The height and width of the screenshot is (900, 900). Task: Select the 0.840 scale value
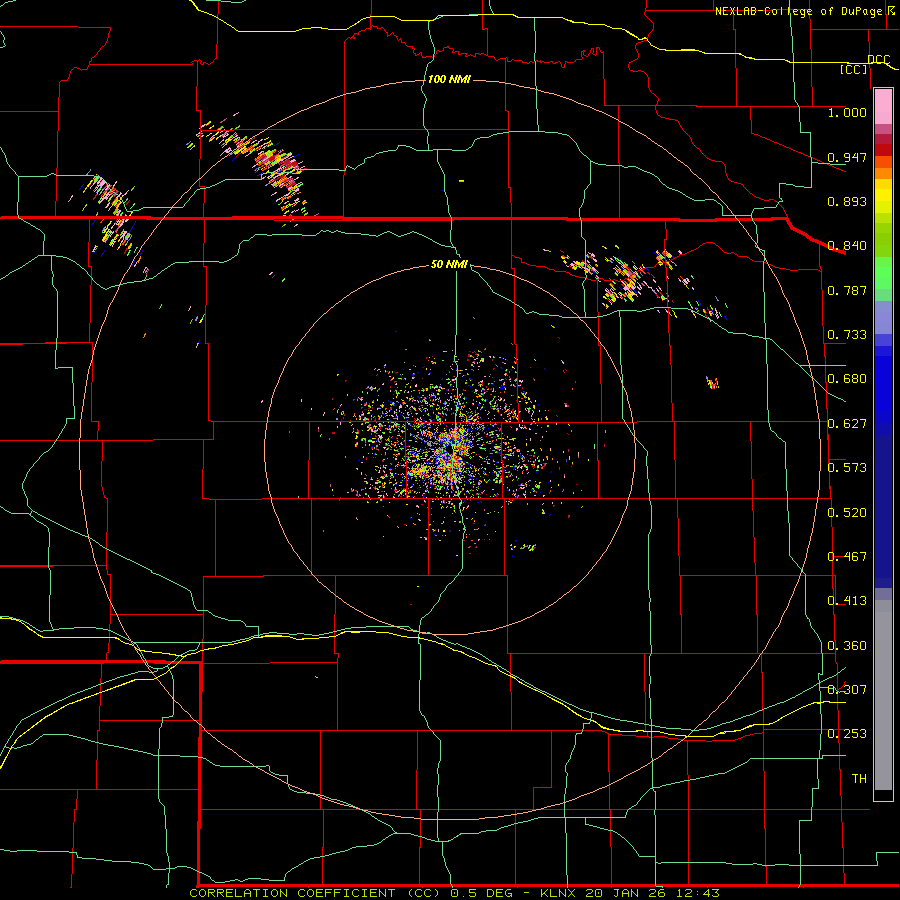(847, 246)
